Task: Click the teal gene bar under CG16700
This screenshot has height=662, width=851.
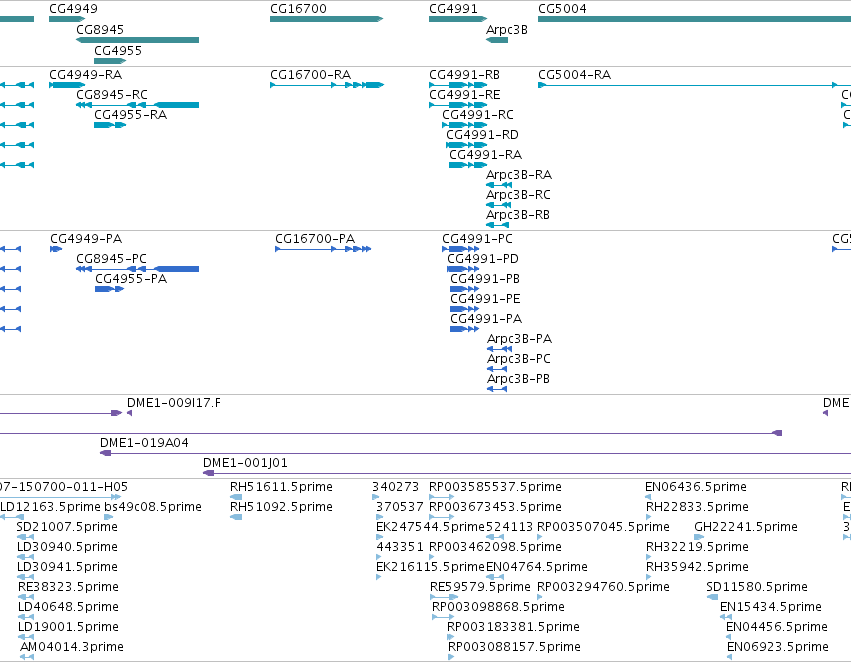Action: [327, 19]
